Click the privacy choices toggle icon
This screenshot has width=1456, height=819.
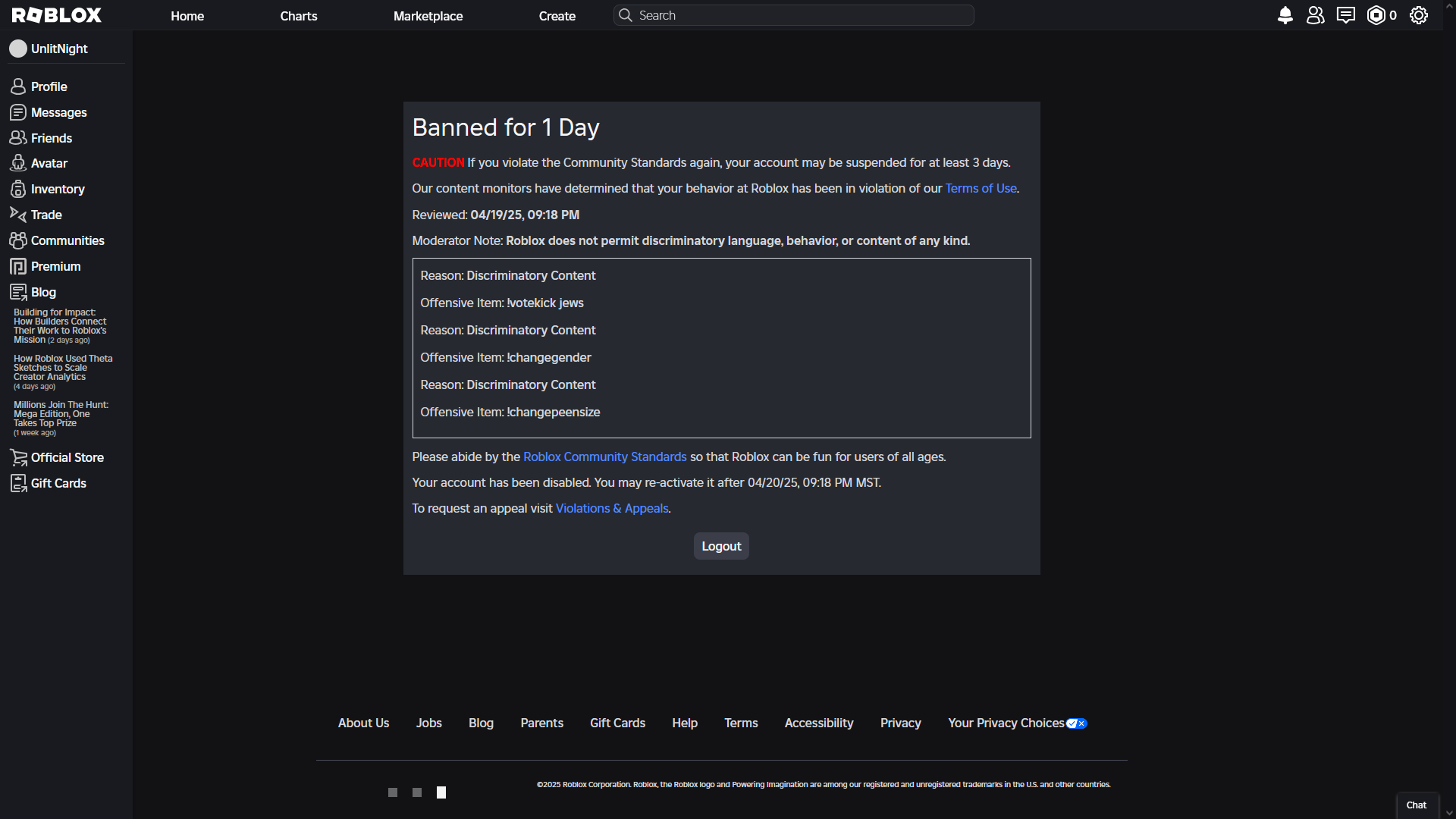click(1077, 723)
